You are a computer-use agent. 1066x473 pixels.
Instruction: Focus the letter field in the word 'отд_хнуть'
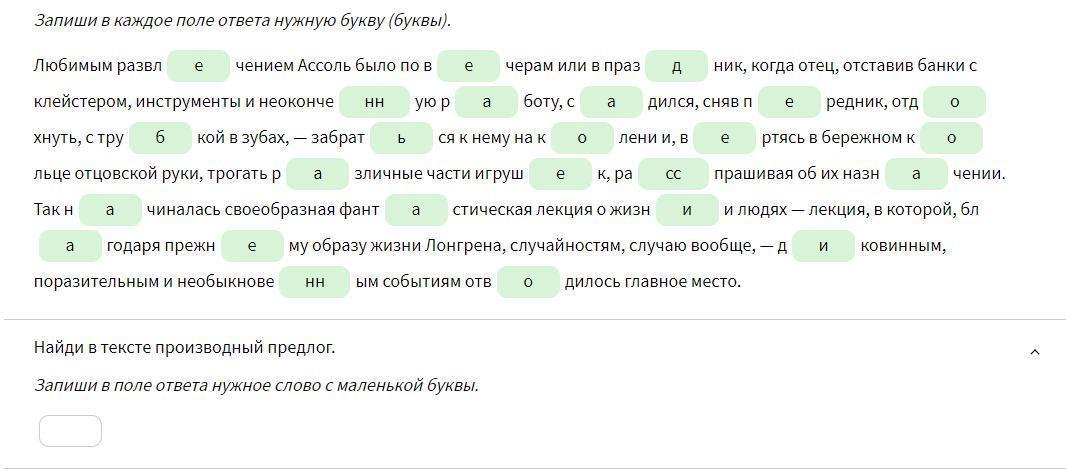point(954,102)
